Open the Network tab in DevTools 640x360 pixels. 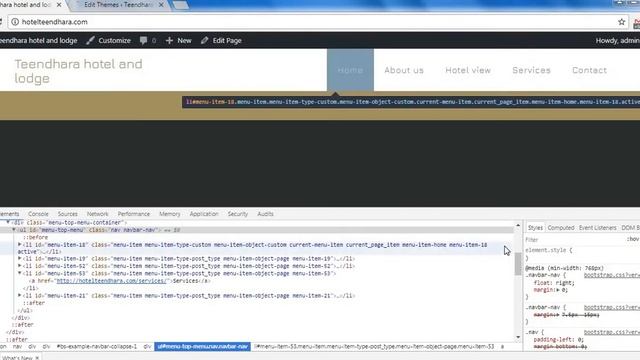coord(98,214)
